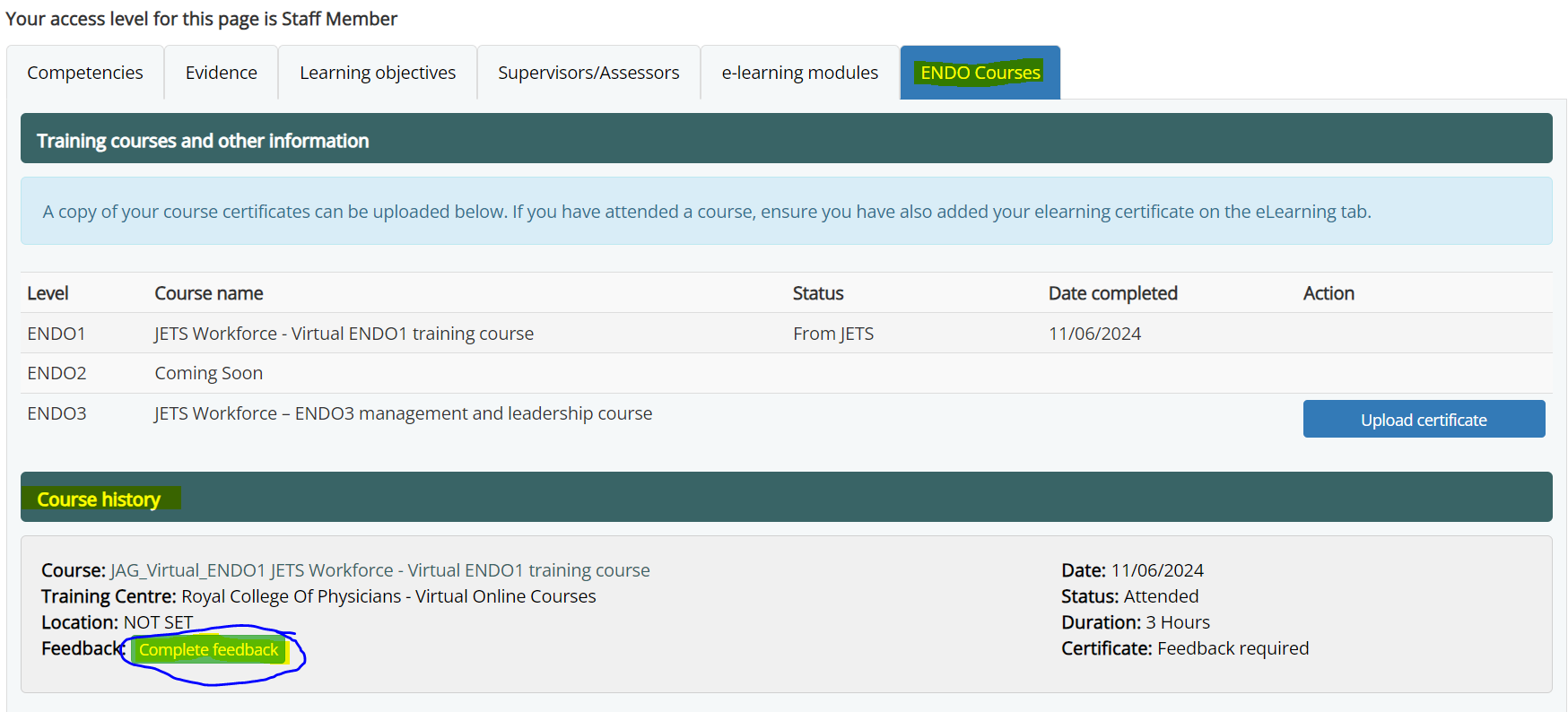Image resolution: width=1568 pixels, height=712 pixels.
Task: Click the ENDO3 management and leadership course name
Action: tap(403, 413)
